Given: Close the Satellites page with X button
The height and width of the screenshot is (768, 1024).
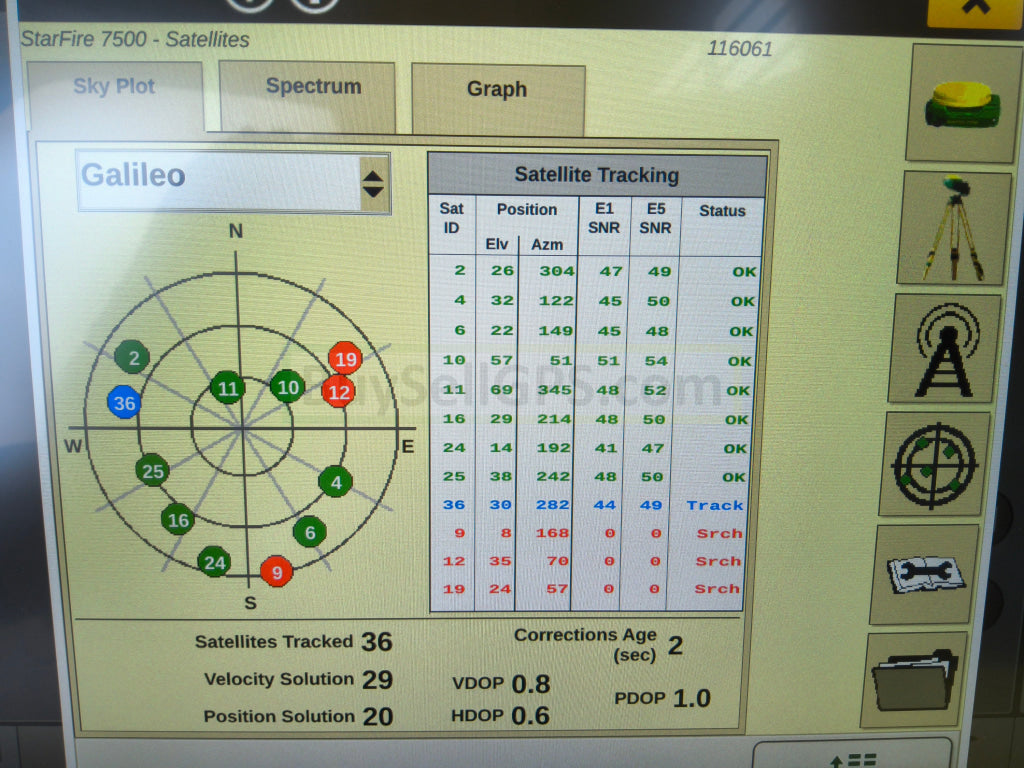Looking at the screenshot, I should pyautogui.click(x=975, y=11).
